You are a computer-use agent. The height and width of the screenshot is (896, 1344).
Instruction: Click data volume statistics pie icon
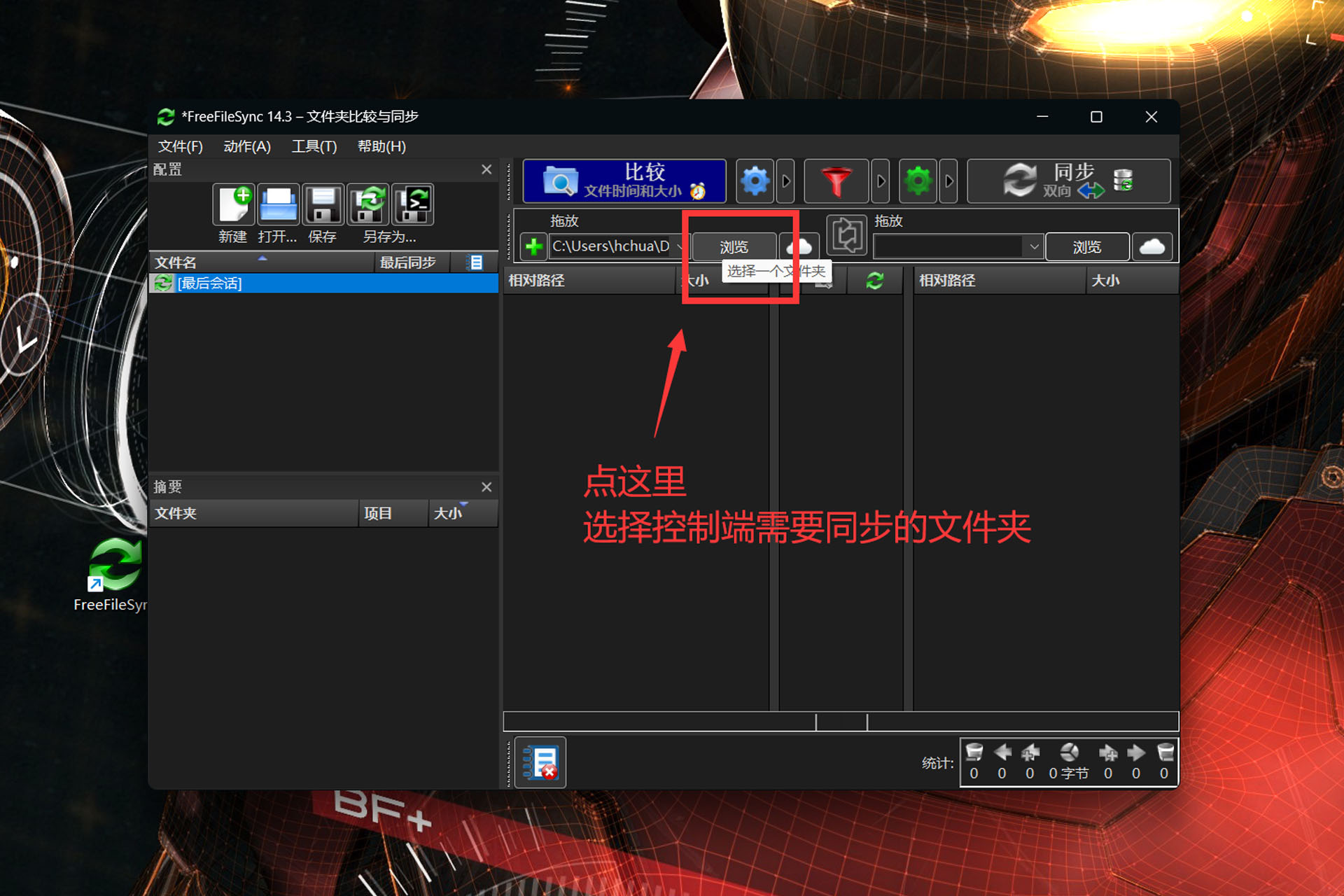tap(1069, 752)
